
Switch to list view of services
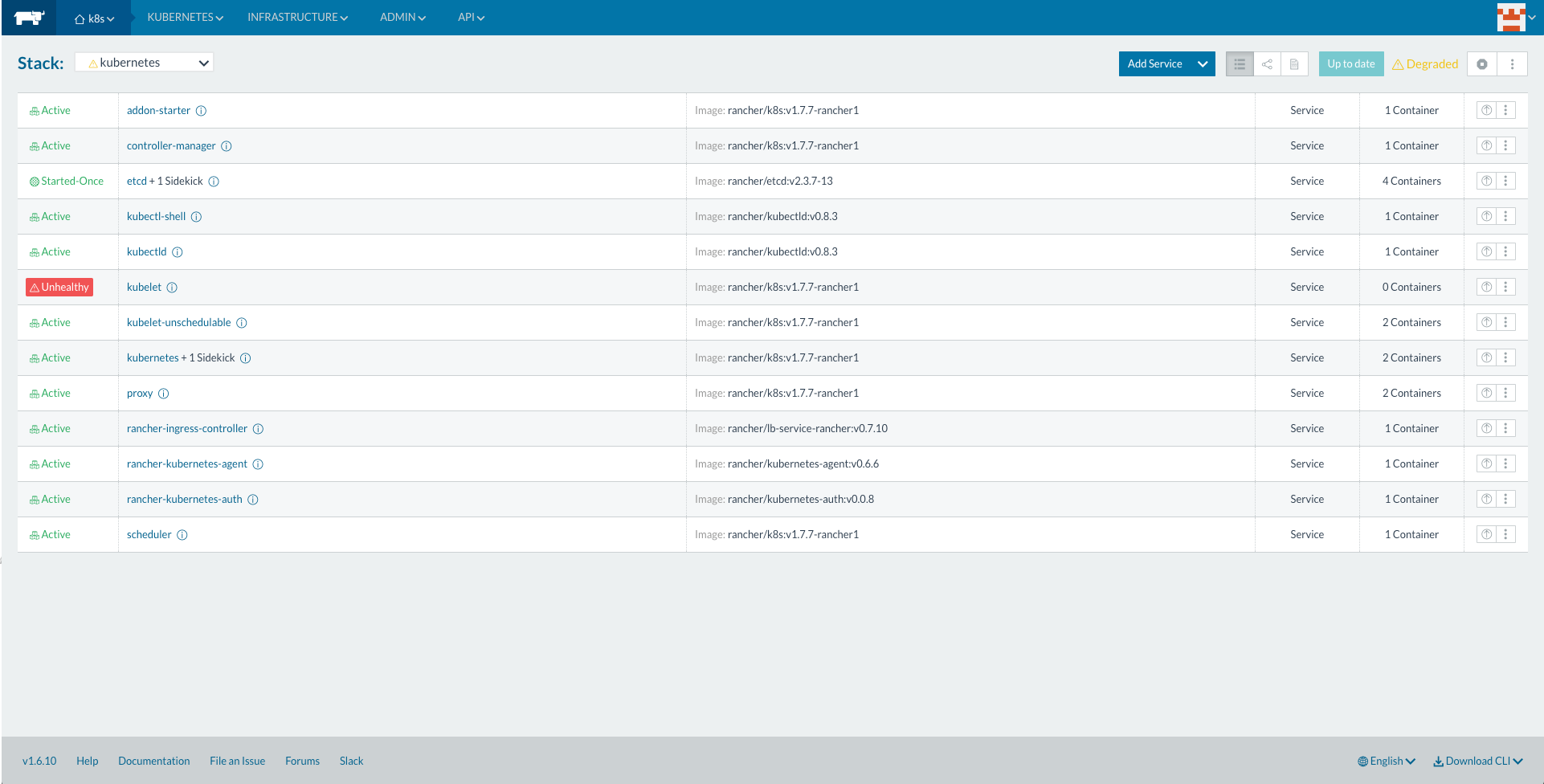[1240, 64]
